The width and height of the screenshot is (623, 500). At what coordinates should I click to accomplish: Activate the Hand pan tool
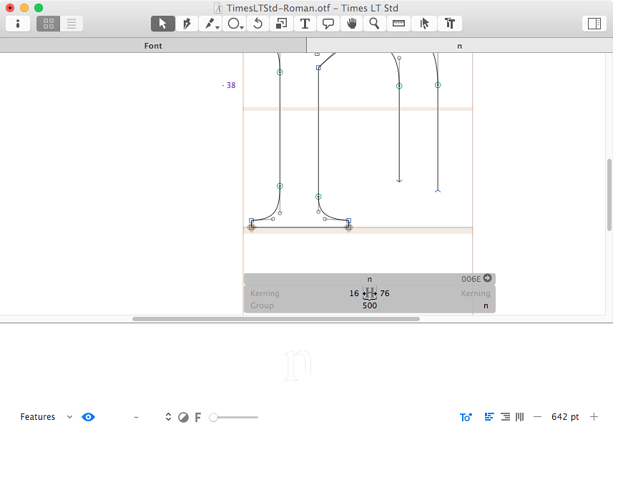pyautogui.click(x=351, y=23)
